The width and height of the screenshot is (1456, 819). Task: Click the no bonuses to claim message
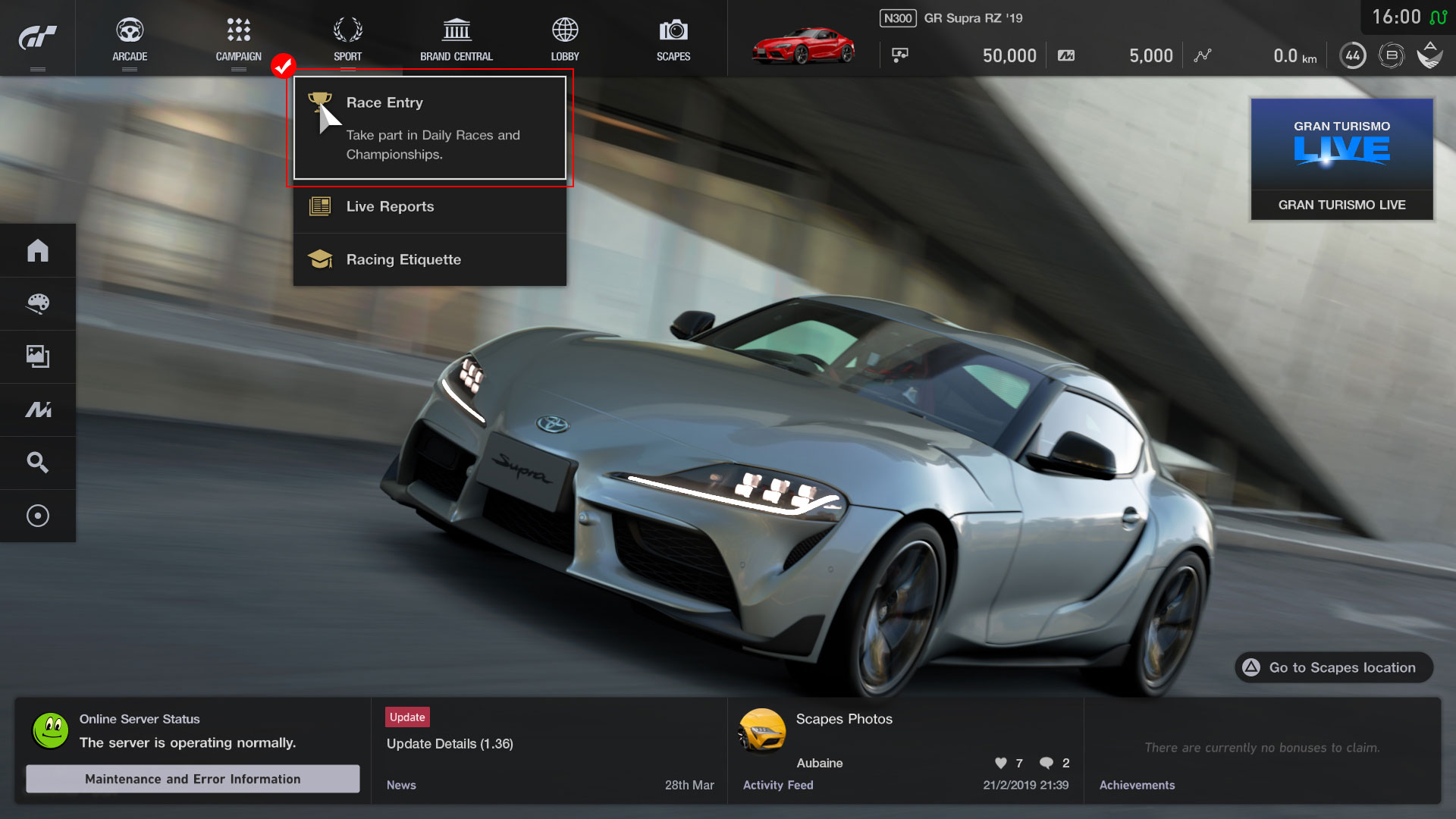pos(1262,748)
